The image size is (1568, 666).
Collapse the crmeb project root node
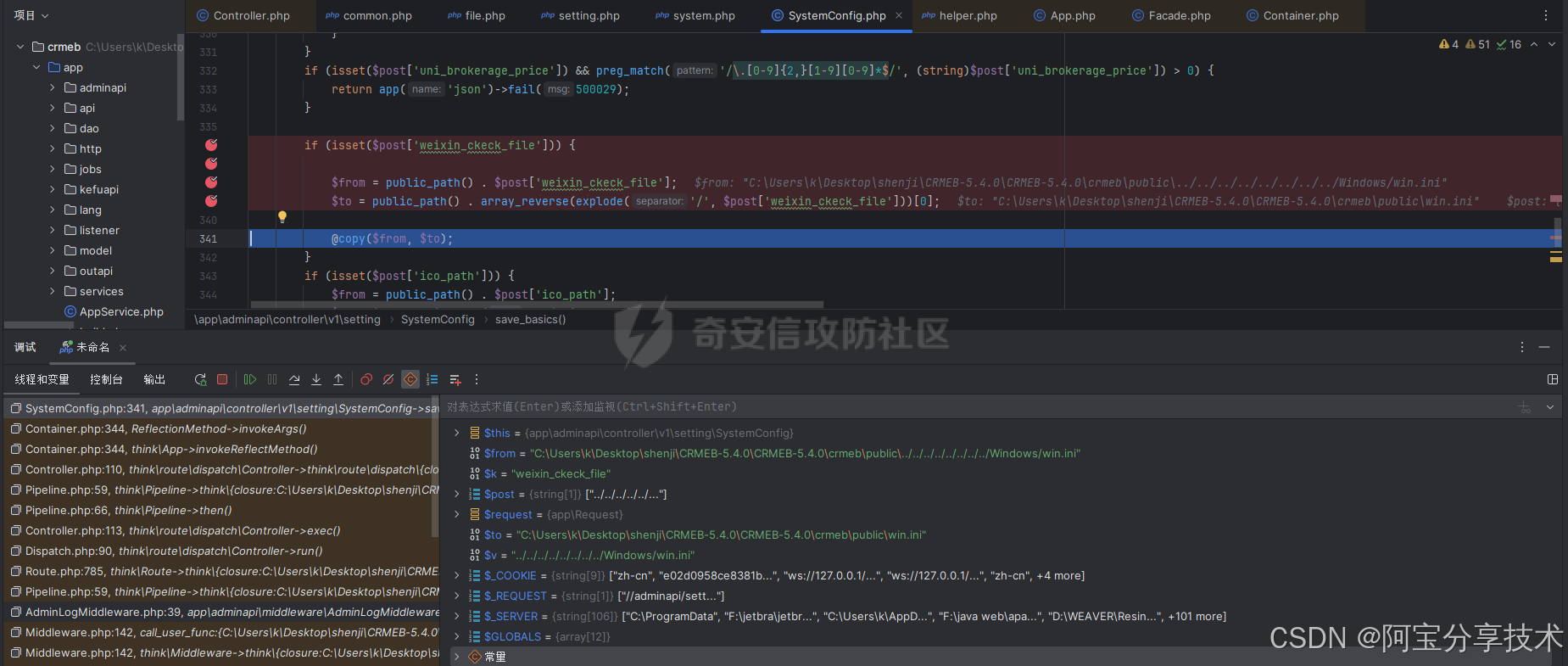20,47
